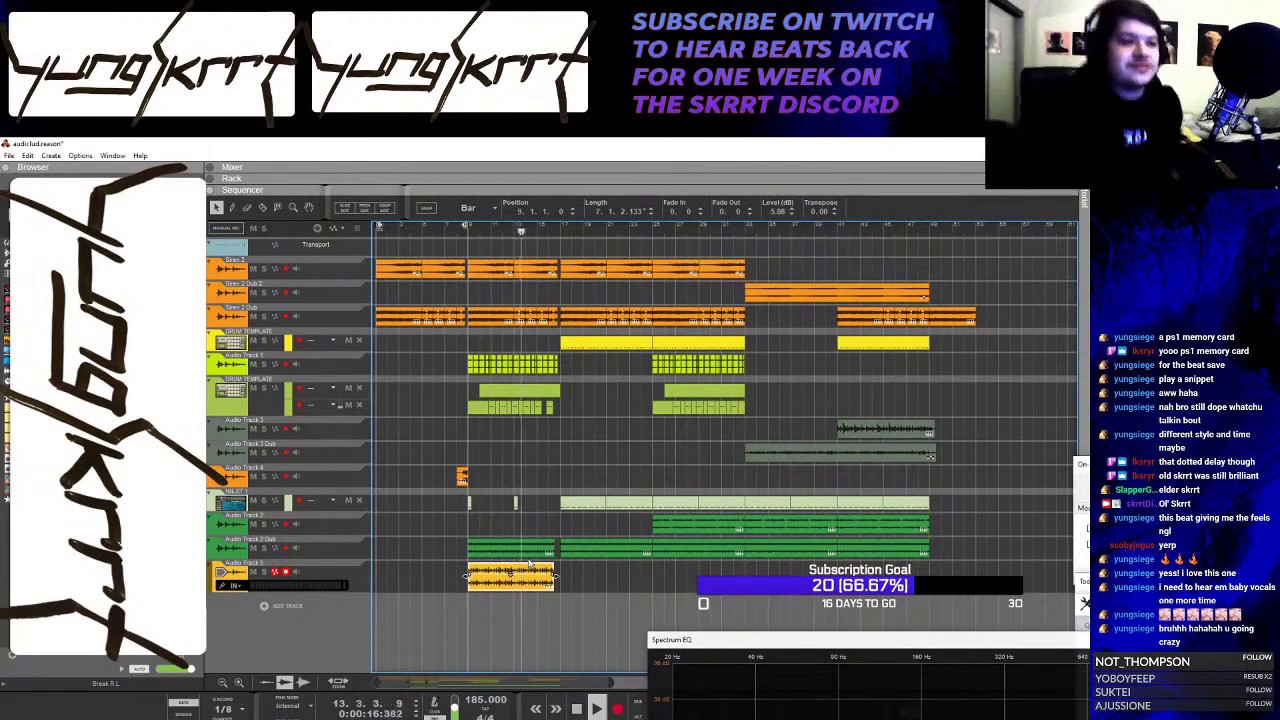
Task: Mute the NN-XT 1 note lane
Action: tap(348, 500)
